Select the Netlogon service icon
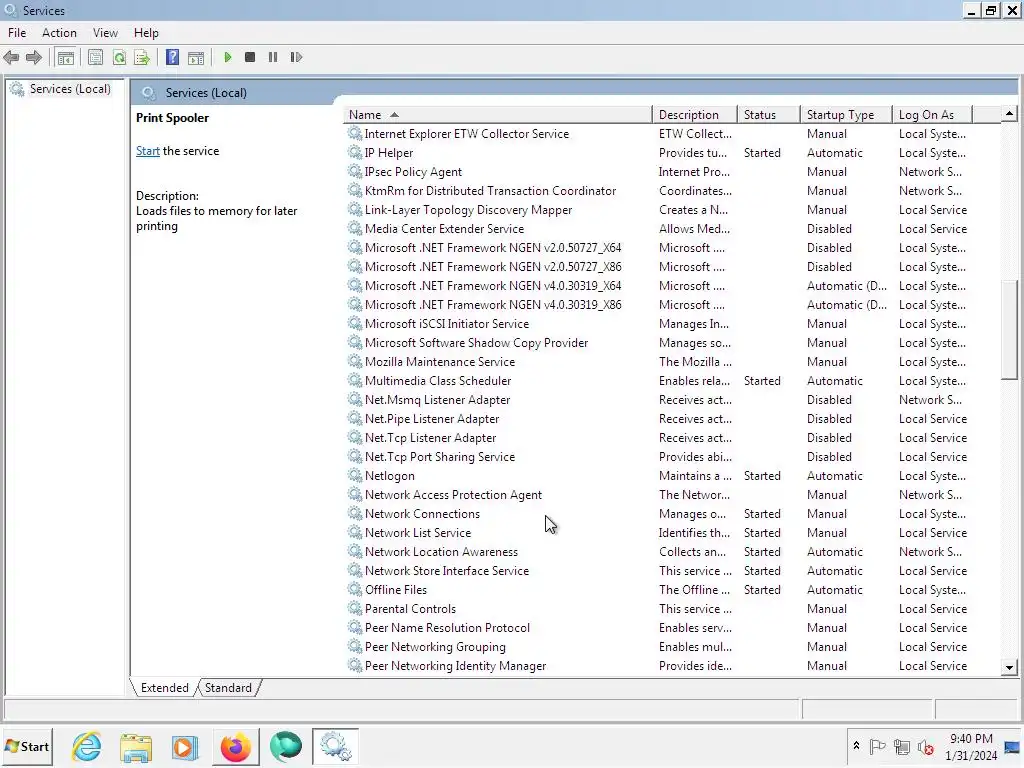This screenshot has width=1024, height=768. pyautogui.click(x=355, y=475)
